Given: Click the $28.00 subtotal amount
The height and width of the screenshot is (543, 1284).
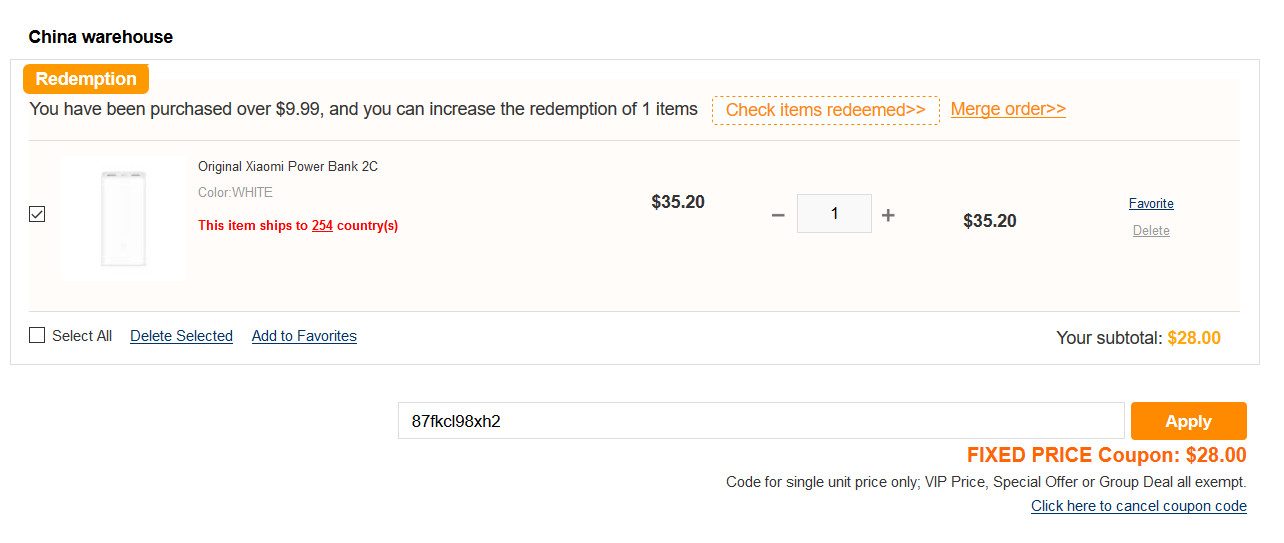Looking at the screenshot, I should (x=1194, y=338).
